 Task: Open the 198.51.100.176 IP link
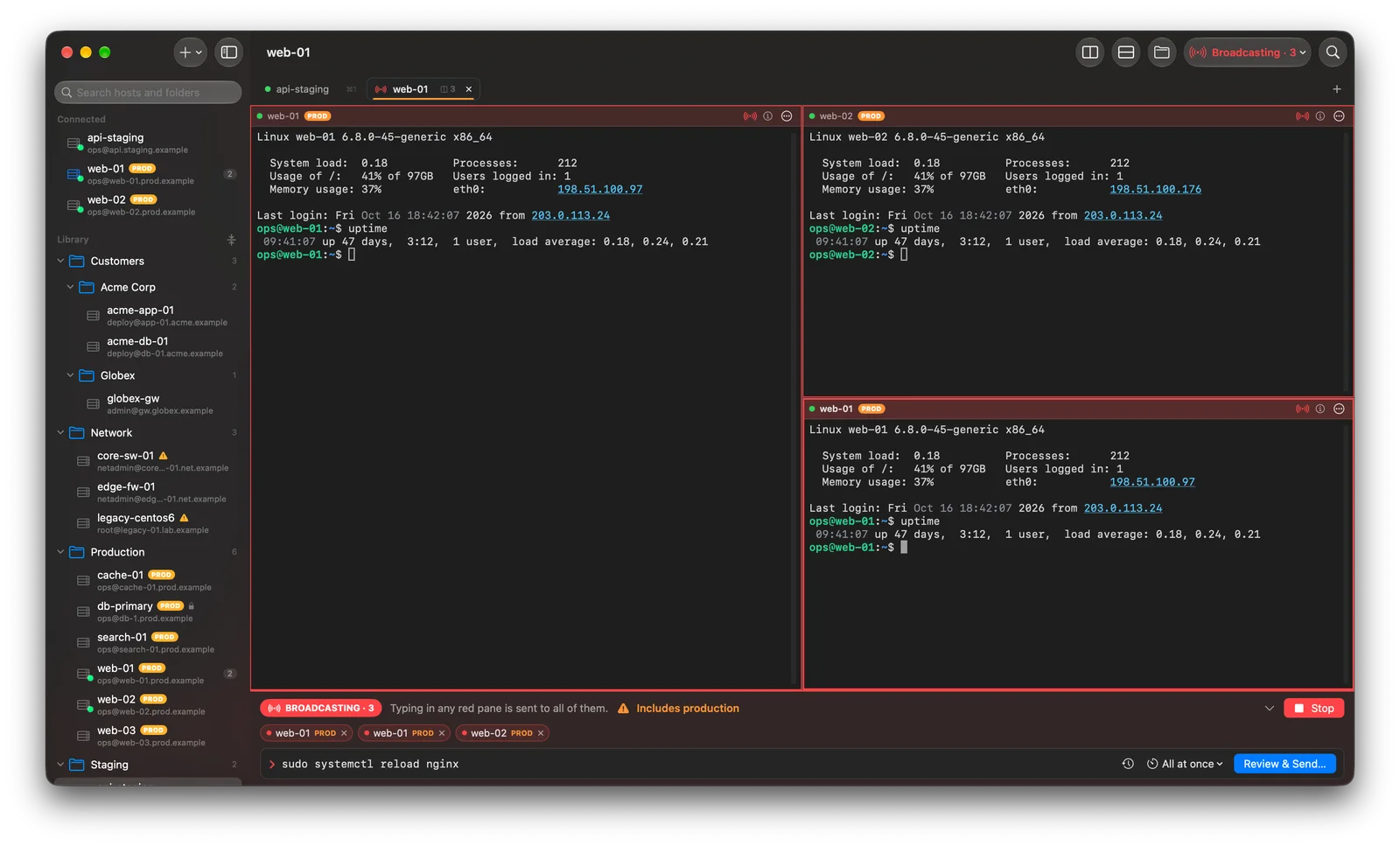tap(1155, 190)
